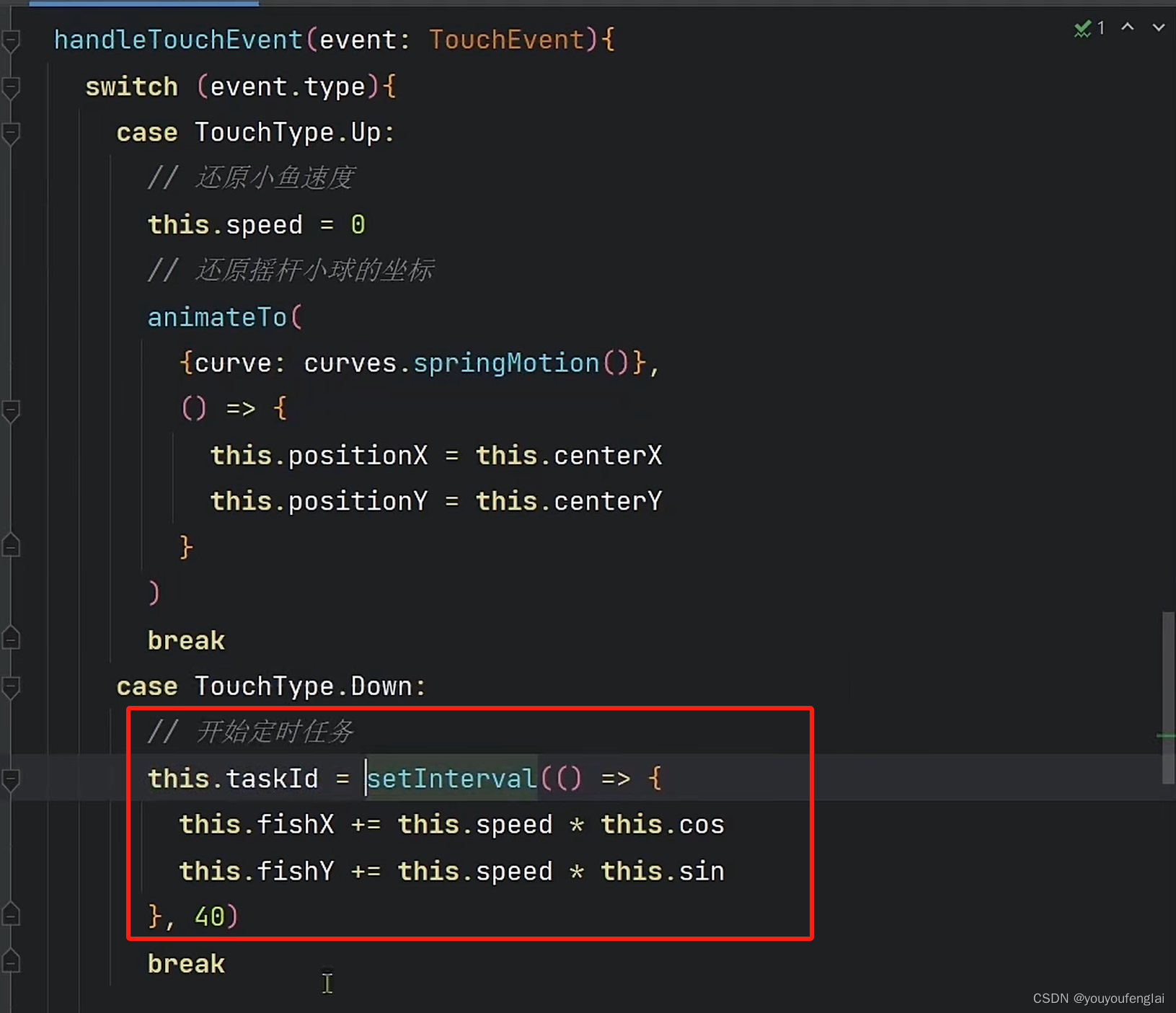Click this.centerX value
Viewport: 1176px width, 1013px height.
click(x=569, y=456)
